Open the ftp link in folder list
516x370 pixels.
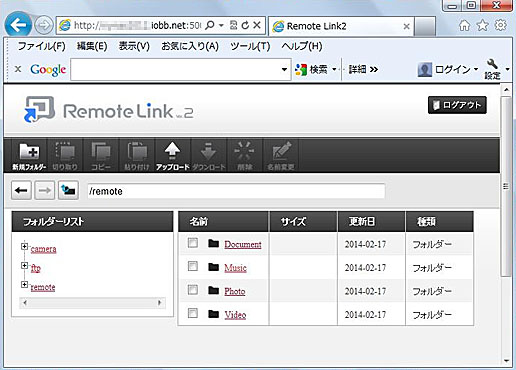point(36,268)
